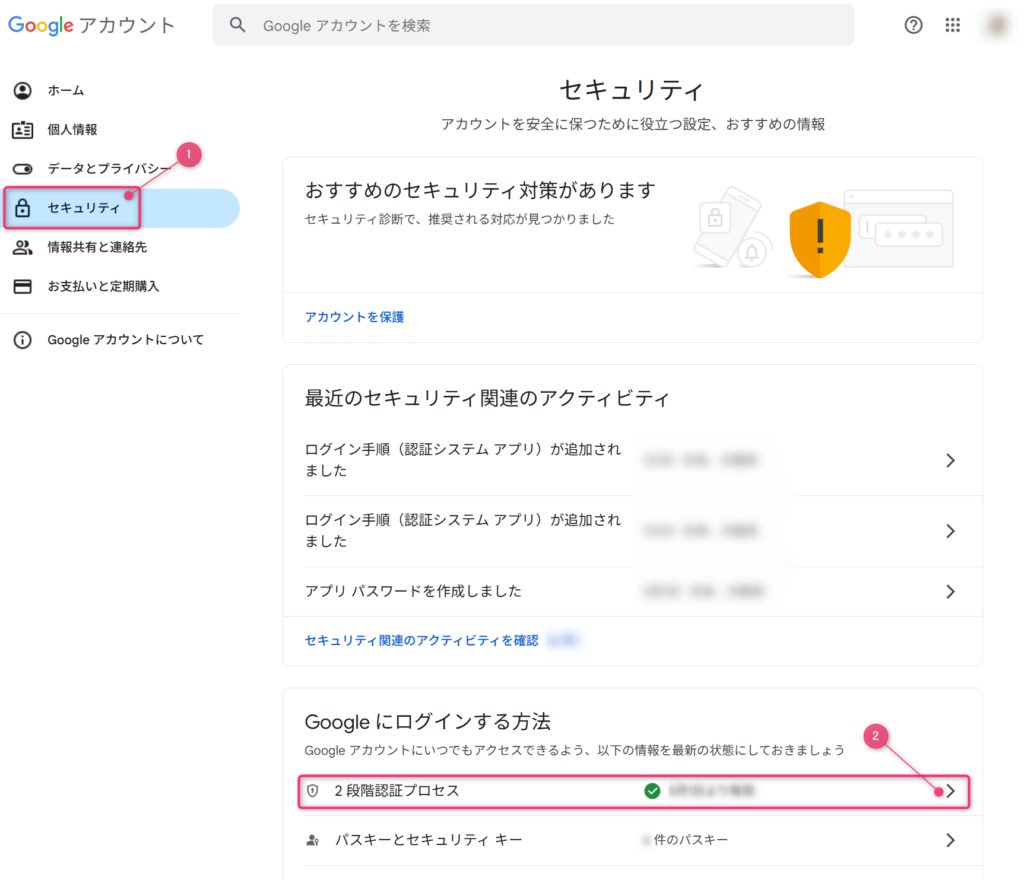Click the Google アカウントについて info icon
Image resolution: width=1024 pixels, height=880 pixels.
[23, 340]
